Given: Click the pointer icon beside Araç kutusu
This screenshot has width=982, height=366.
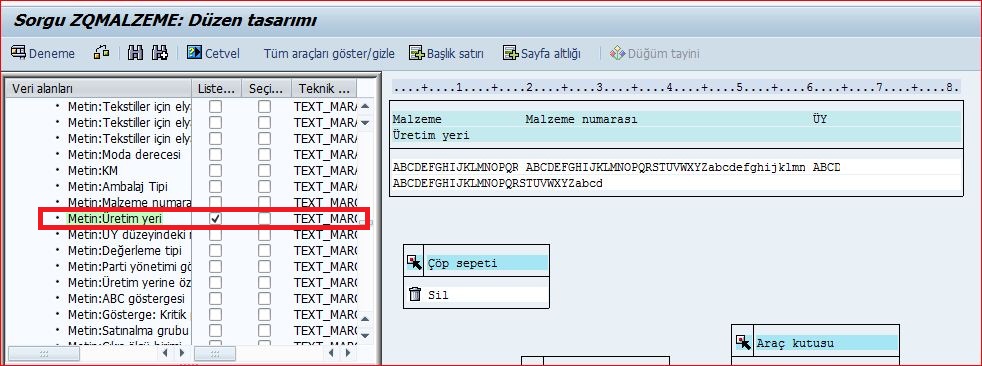Looking at the screenshot, I should pyautogui.click(x=743, y=342).
